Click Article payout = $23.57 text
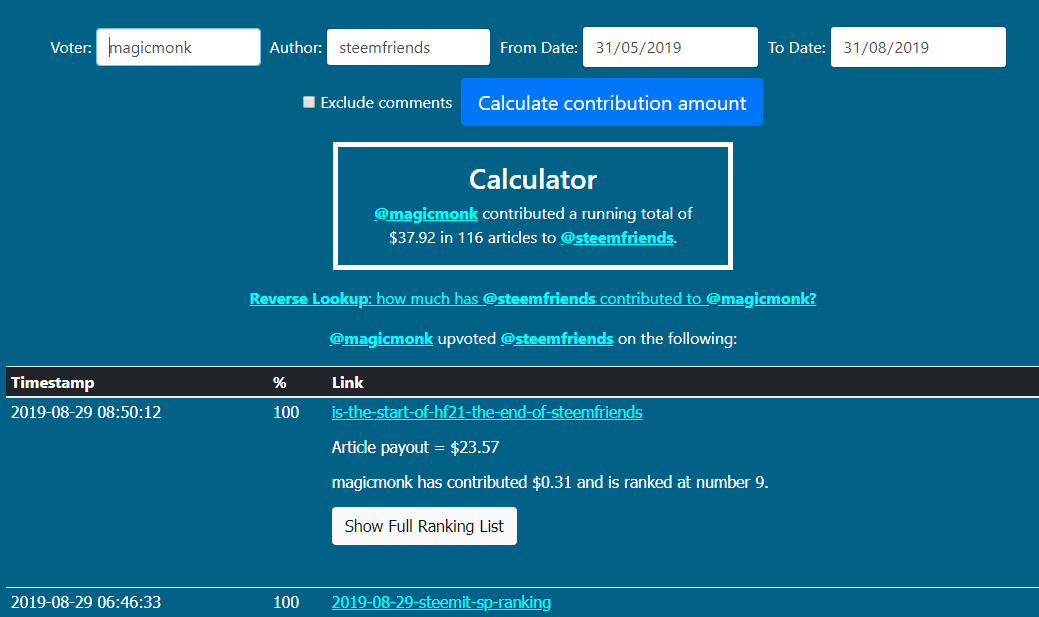This screenshot has width=1039, height=617. pos(415,447)
